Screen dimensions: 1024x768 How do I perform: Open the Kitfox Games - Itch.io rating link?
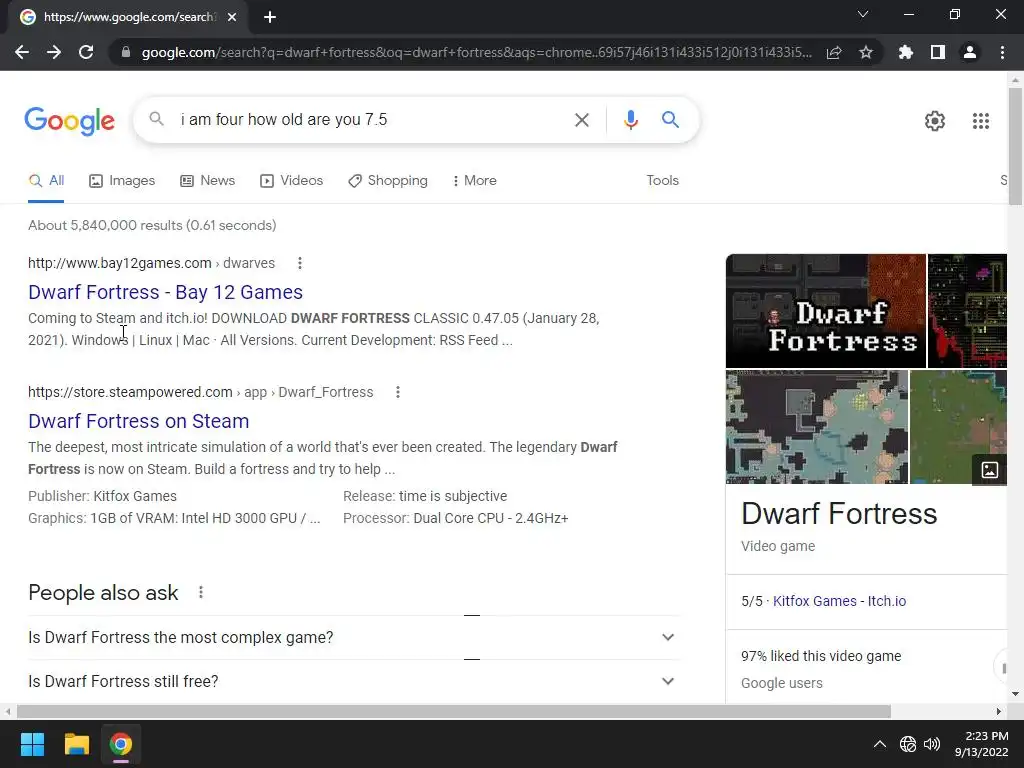coord(839,601)
